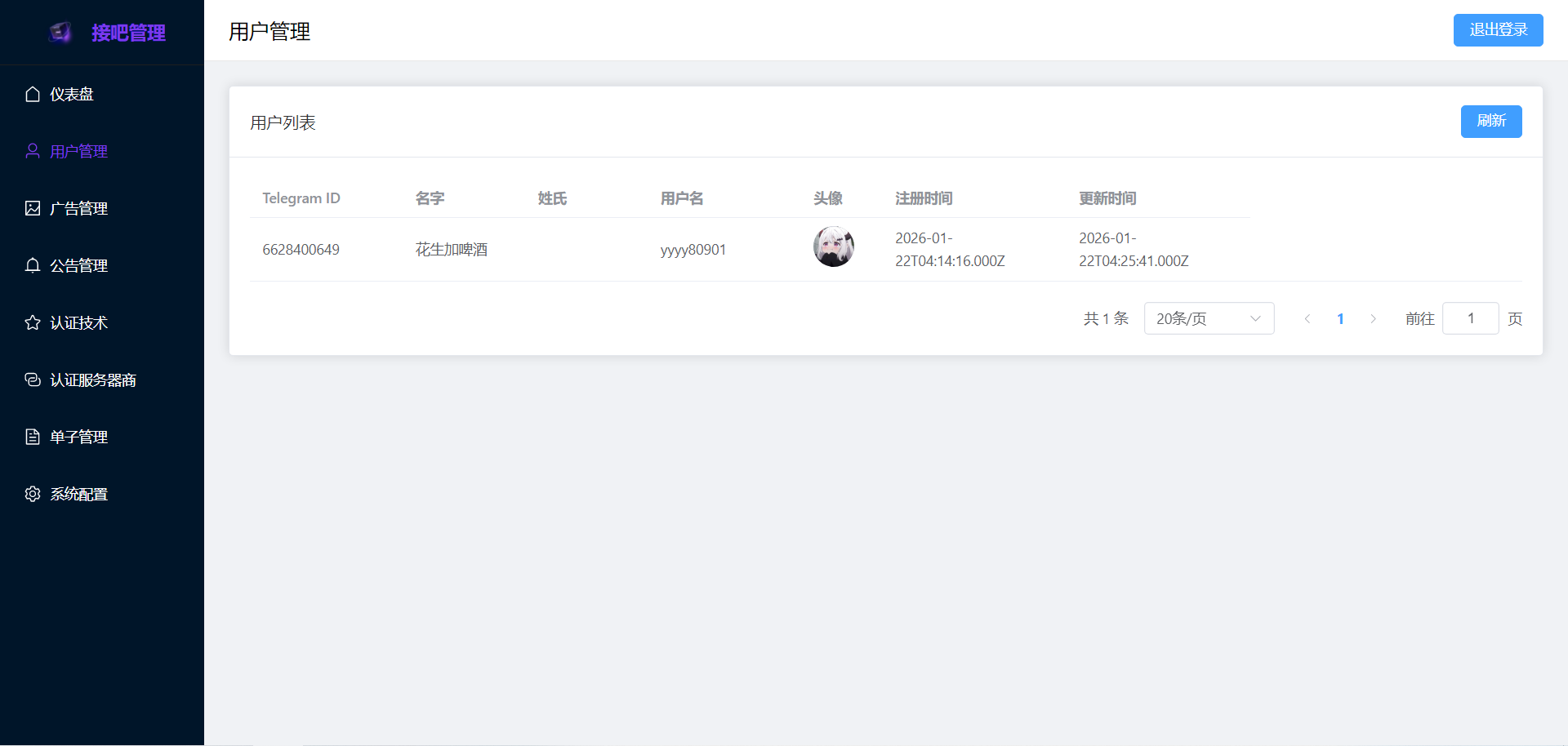
Task: Go to the next page arrow
Action: click(x=1373, y=319)
